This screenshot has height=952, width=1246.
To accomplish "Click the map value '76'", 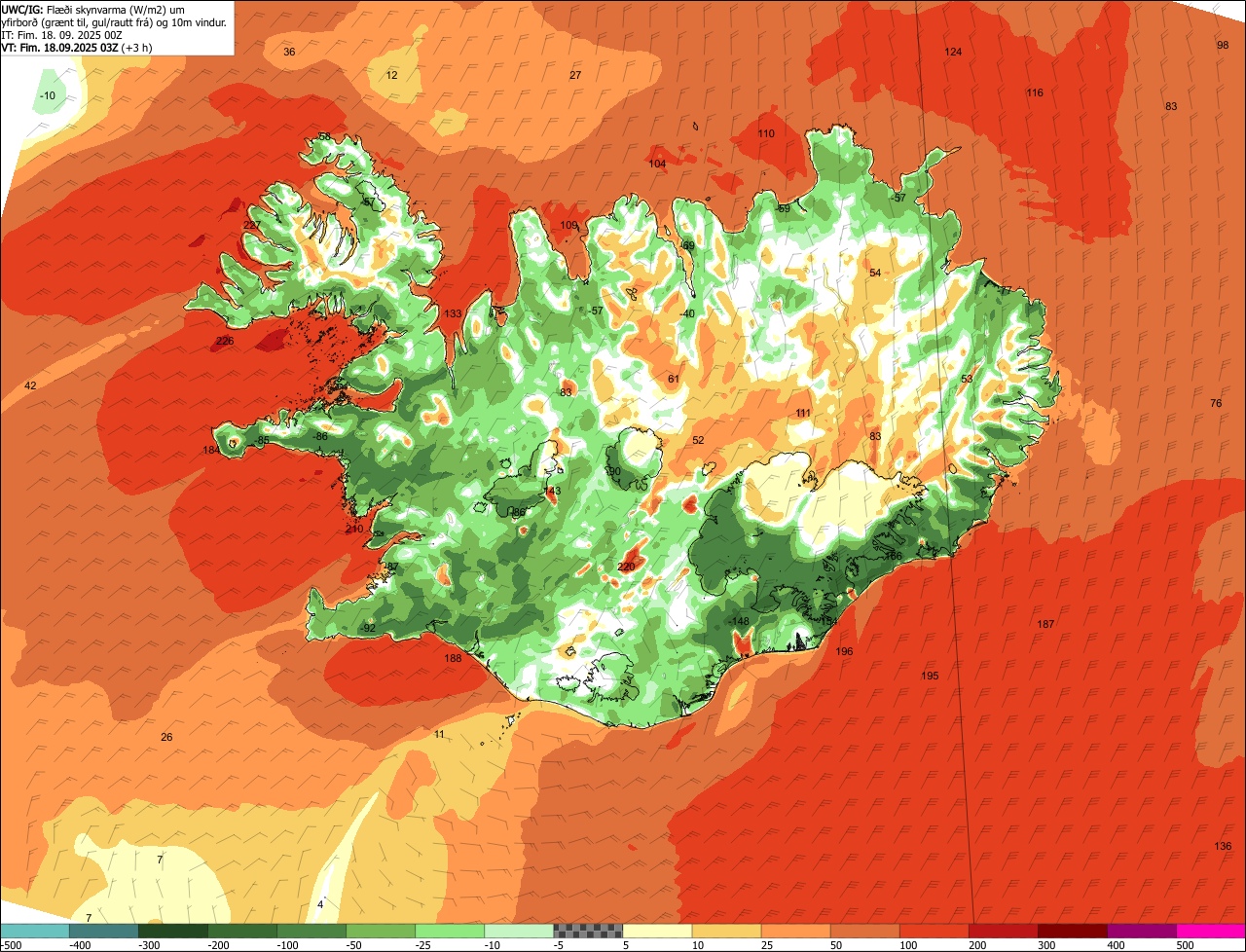I will [1216, 403].
